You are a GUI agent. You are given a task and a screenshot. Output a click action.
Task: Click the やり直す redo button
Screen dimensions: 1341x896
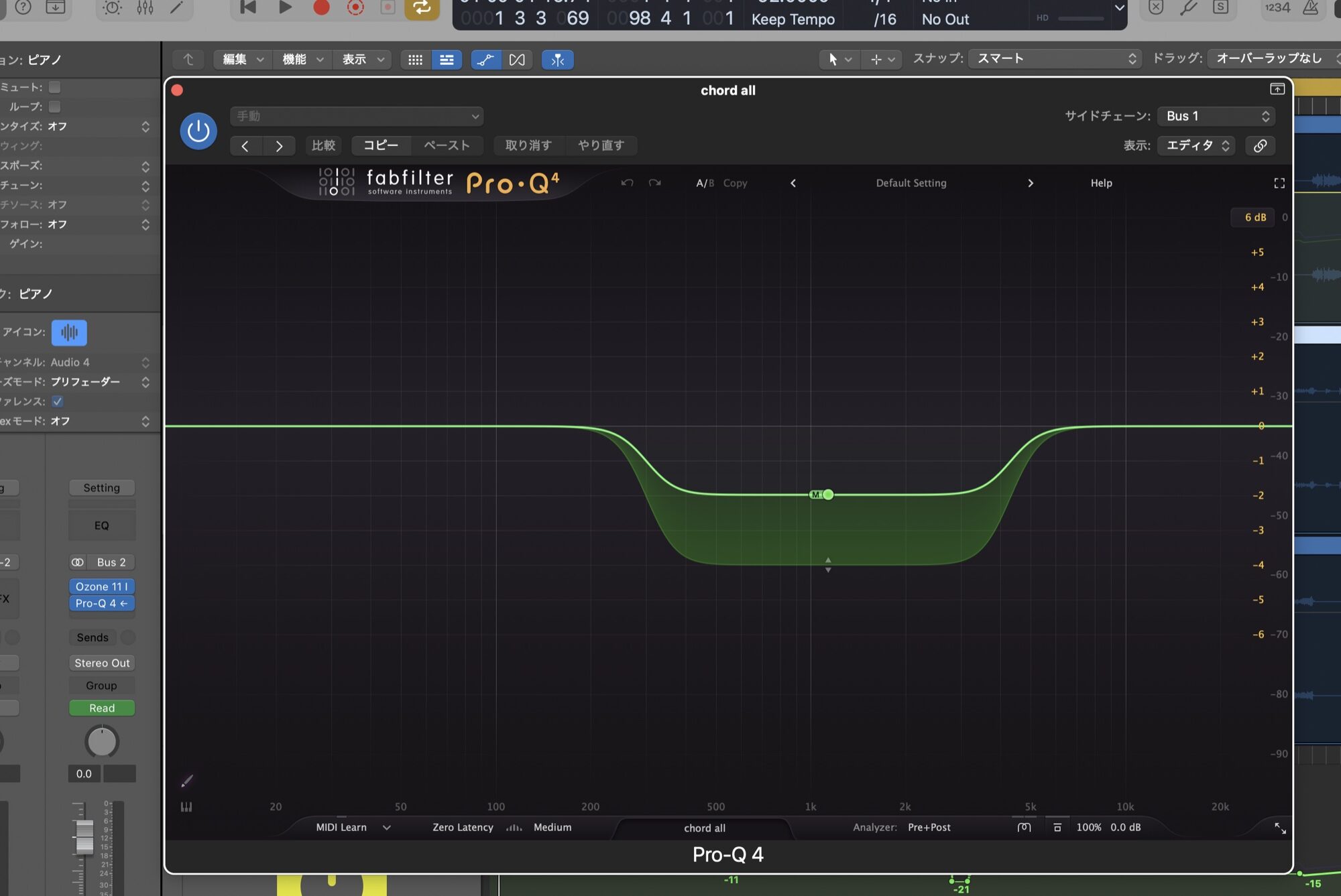tap(601, 145)
